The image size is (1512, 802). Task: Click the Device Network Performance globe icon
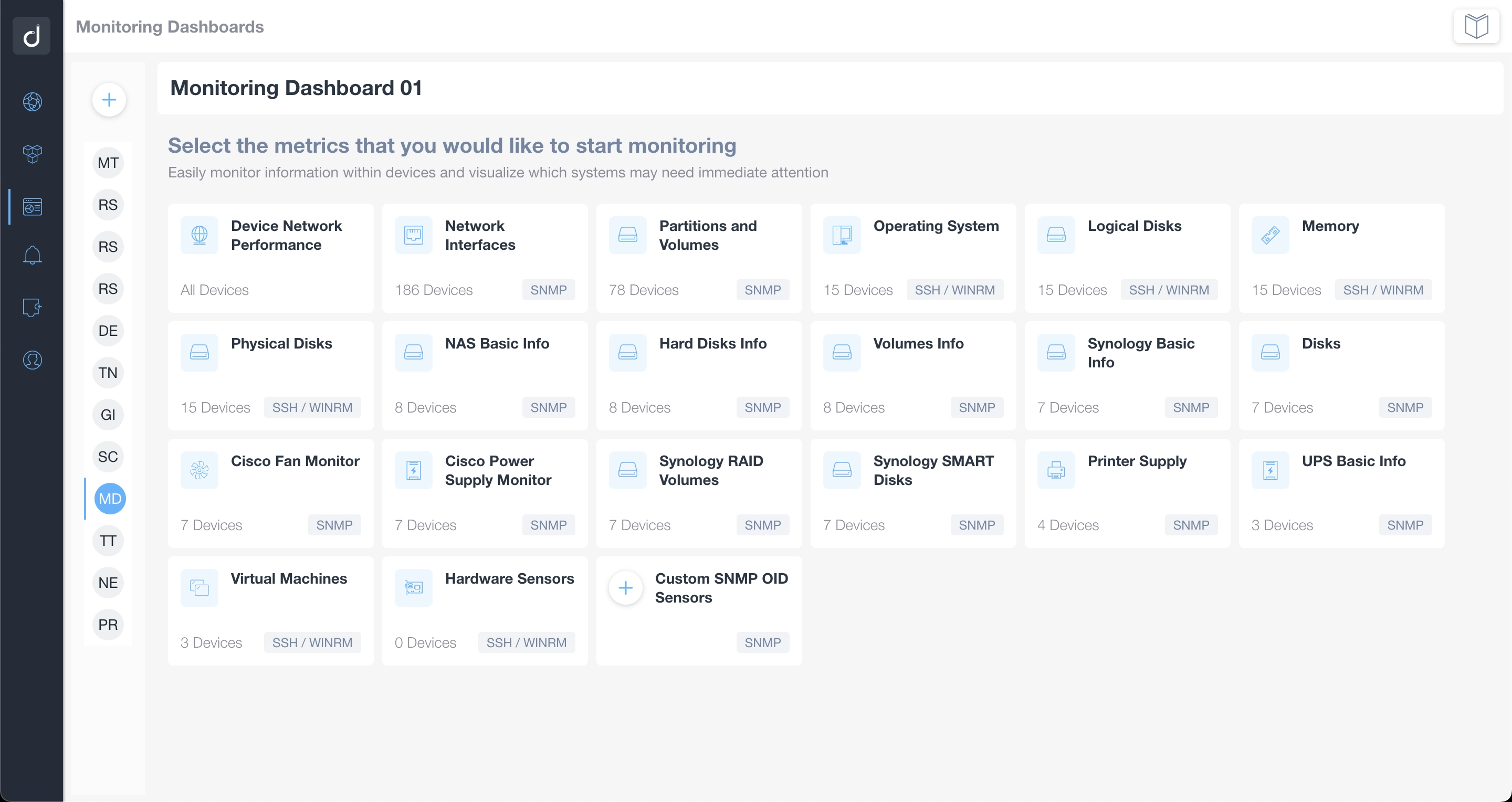click(x=199, y=235)
